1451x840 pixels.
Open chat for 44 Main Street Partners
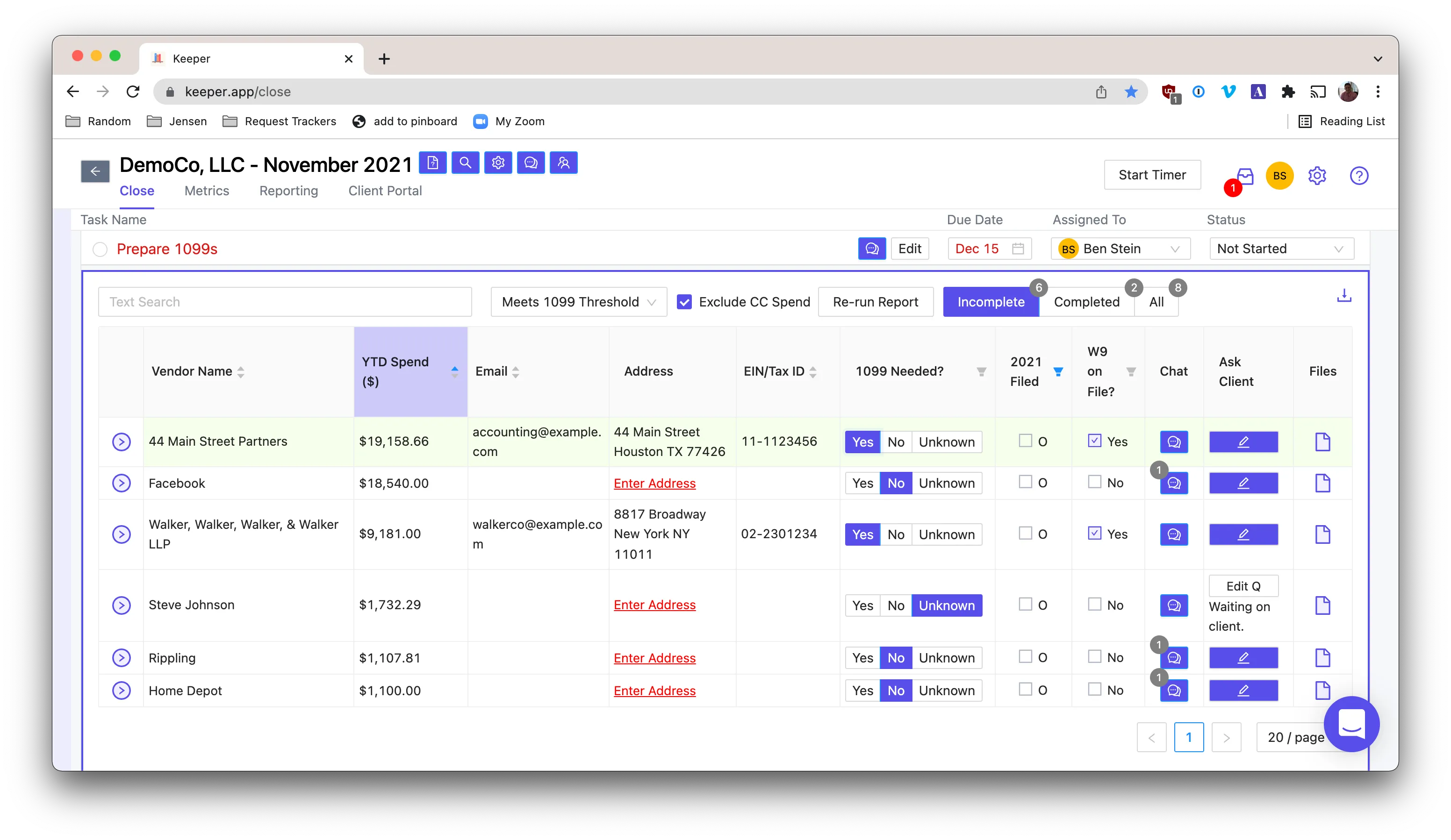1173,442
